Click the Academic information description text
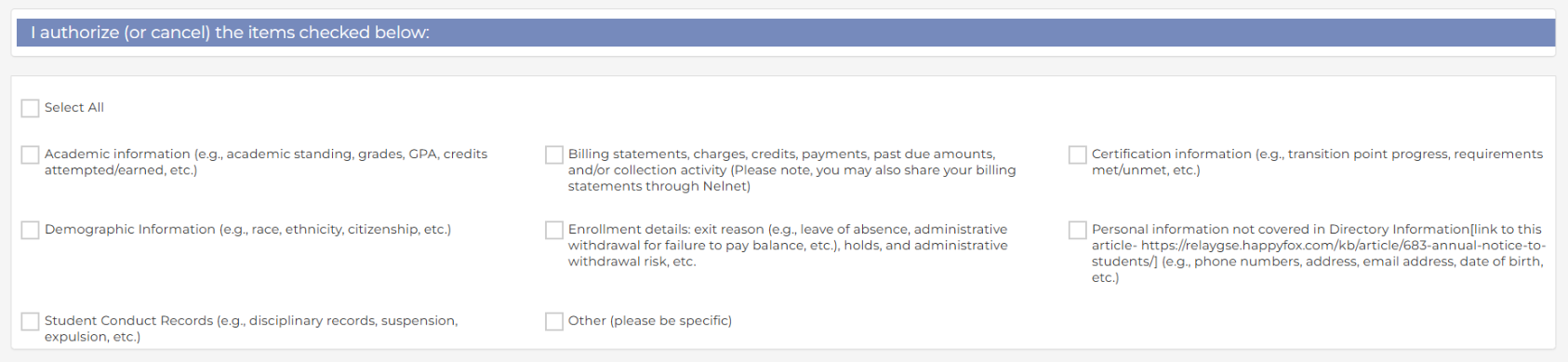Viewport: 1568px width, 362px height. tap(266, 162)
